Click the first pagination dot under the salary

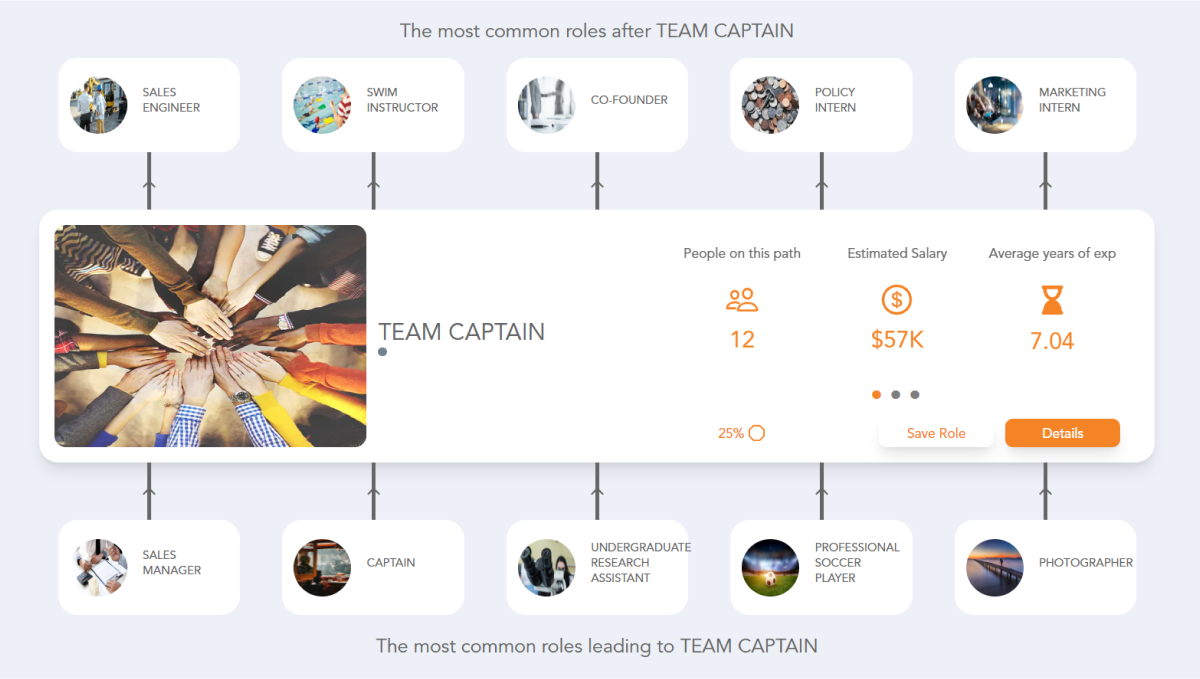pyautogui.click(x=876, y=394)
